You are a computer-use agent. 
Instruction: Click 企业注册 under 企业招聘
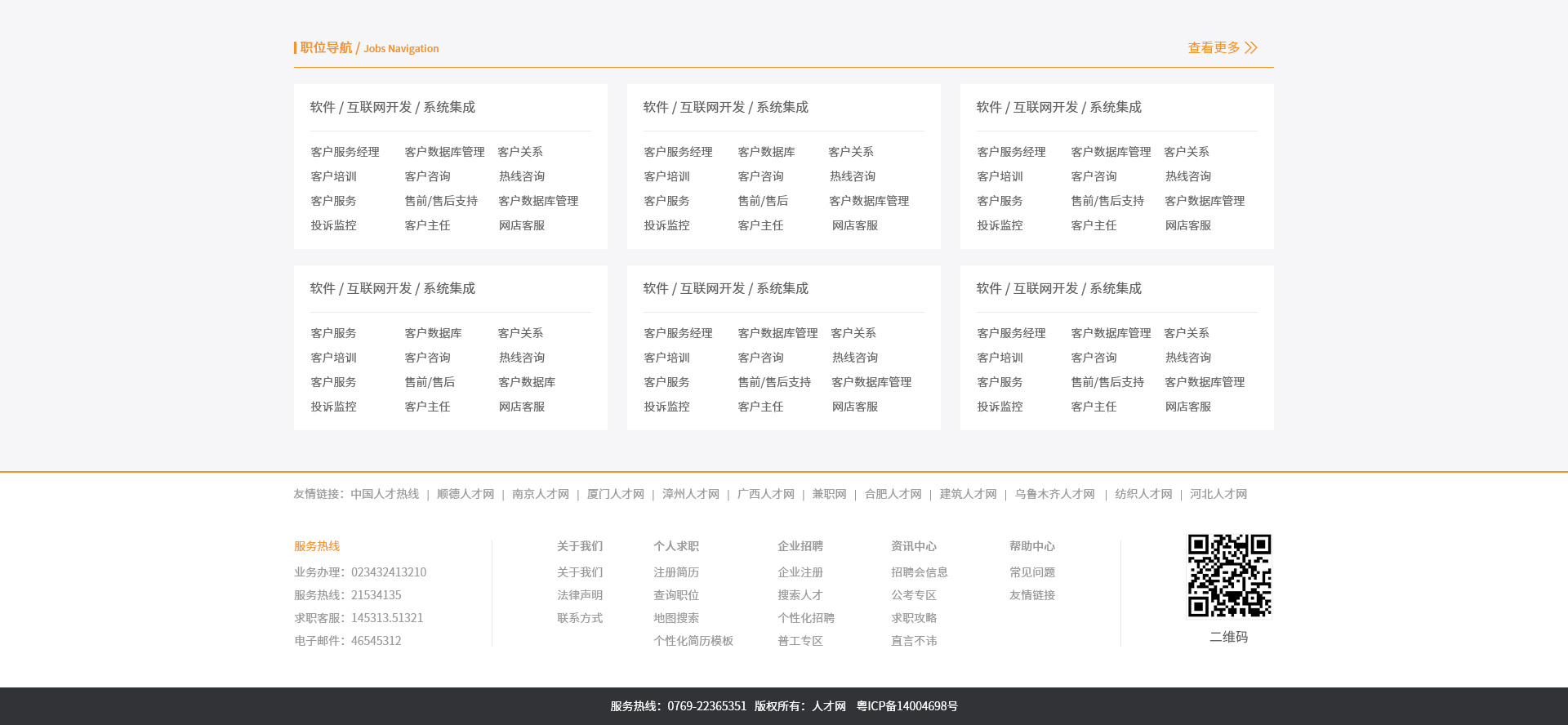800,572
